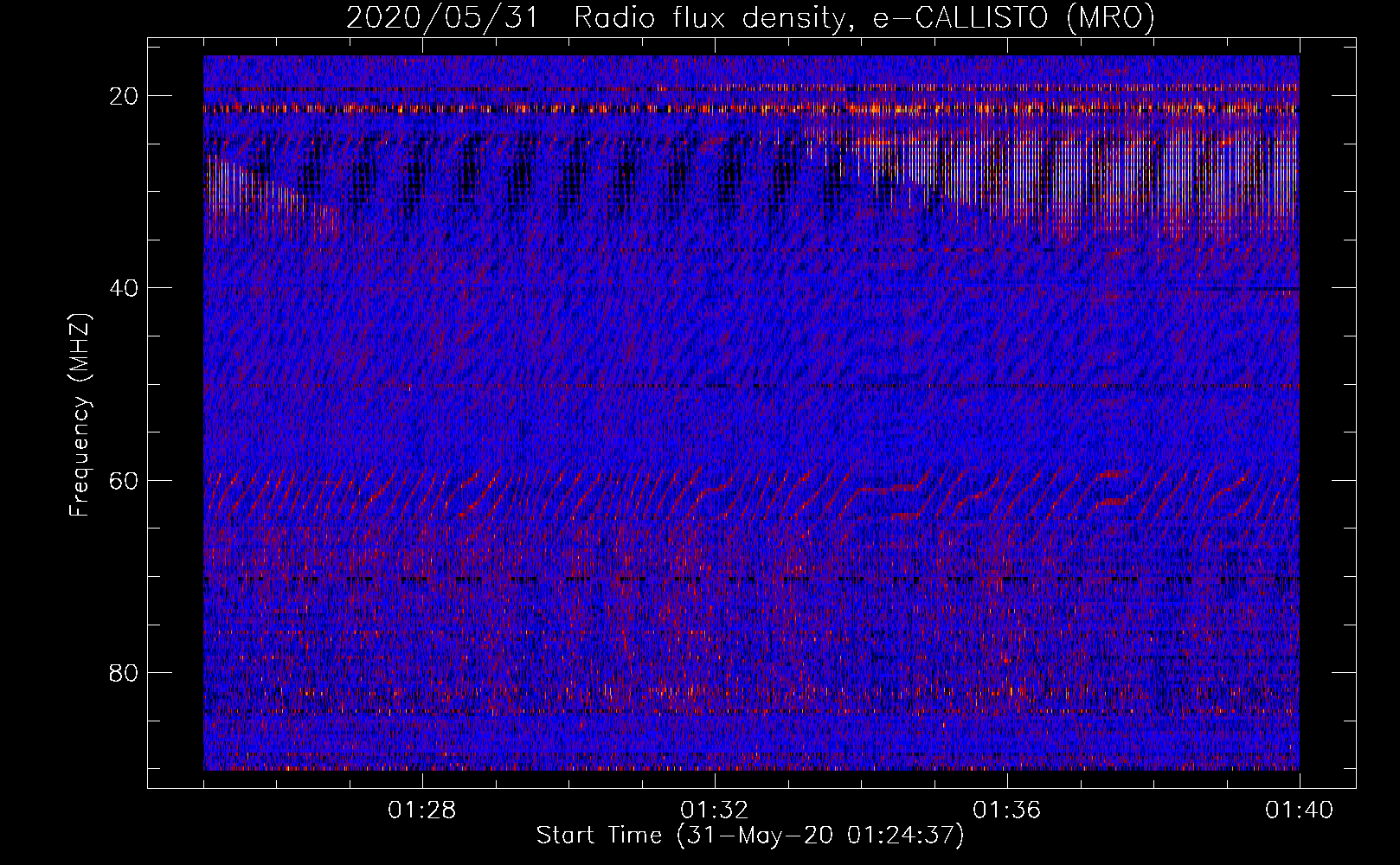
Task: Click the 80 MHz frequency tick label
Action: 125,672
